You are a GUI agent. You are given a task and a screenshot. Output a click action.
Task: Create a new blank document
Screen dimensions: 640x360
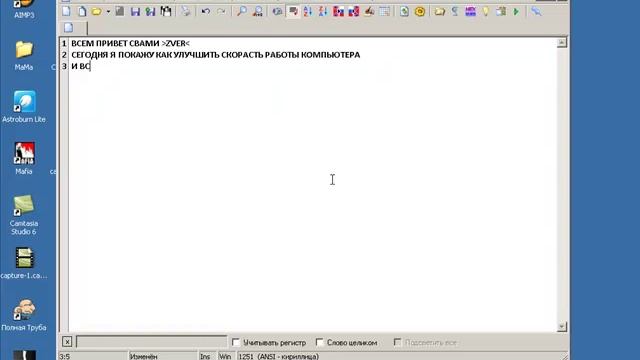coord(66,11)
